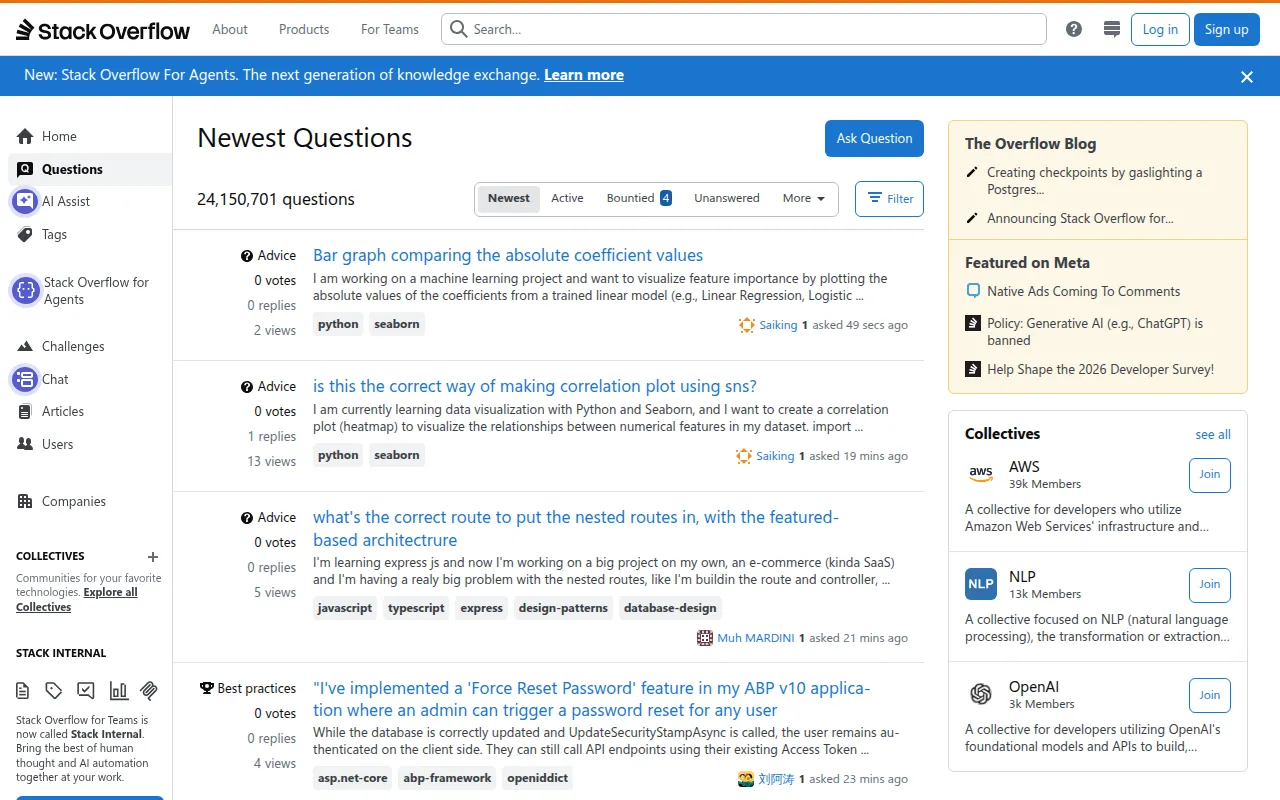Open the 'Creating checkpoints by gaslighting a Postgres' blog post
The height and width of the screenshot is (800, 1280).
point(1095,181)
